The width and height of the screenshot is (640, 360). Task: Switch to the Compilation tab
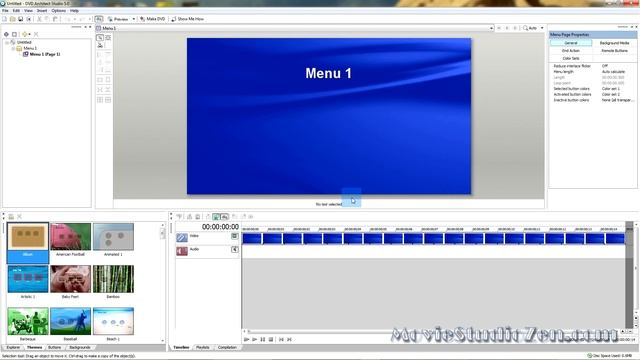click(227, 347)
